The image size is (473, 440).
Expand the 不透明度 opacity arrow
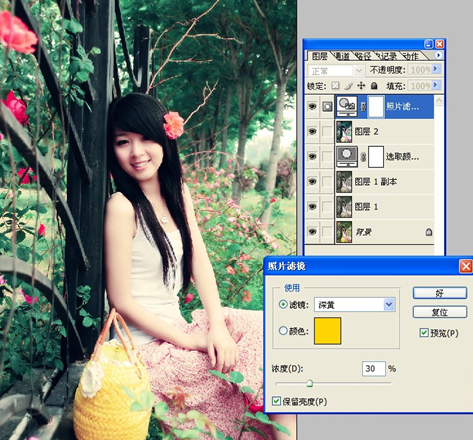tap(435, 69)
